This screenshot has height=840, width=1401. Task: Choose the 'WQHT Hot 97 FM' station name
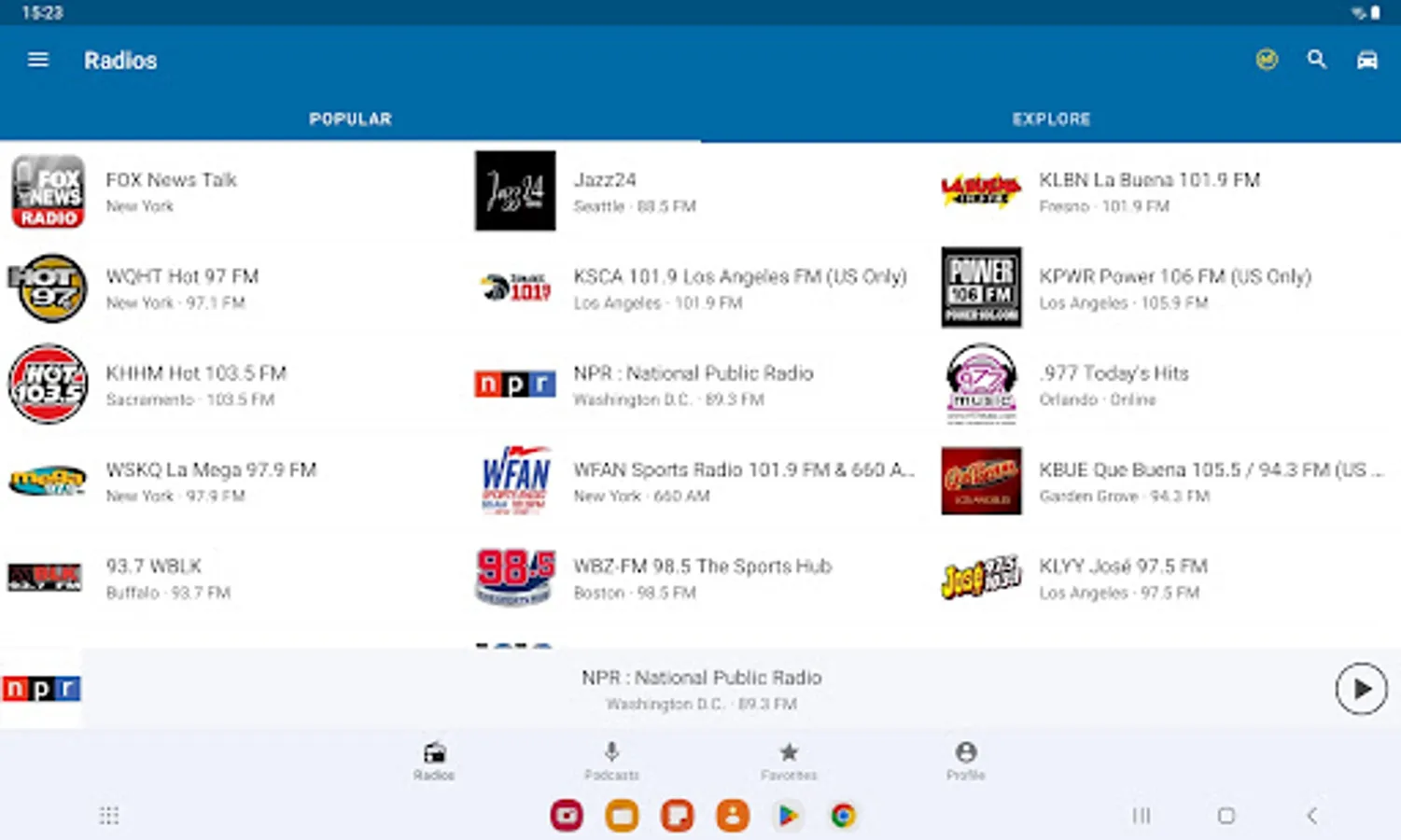coord(182,276)
